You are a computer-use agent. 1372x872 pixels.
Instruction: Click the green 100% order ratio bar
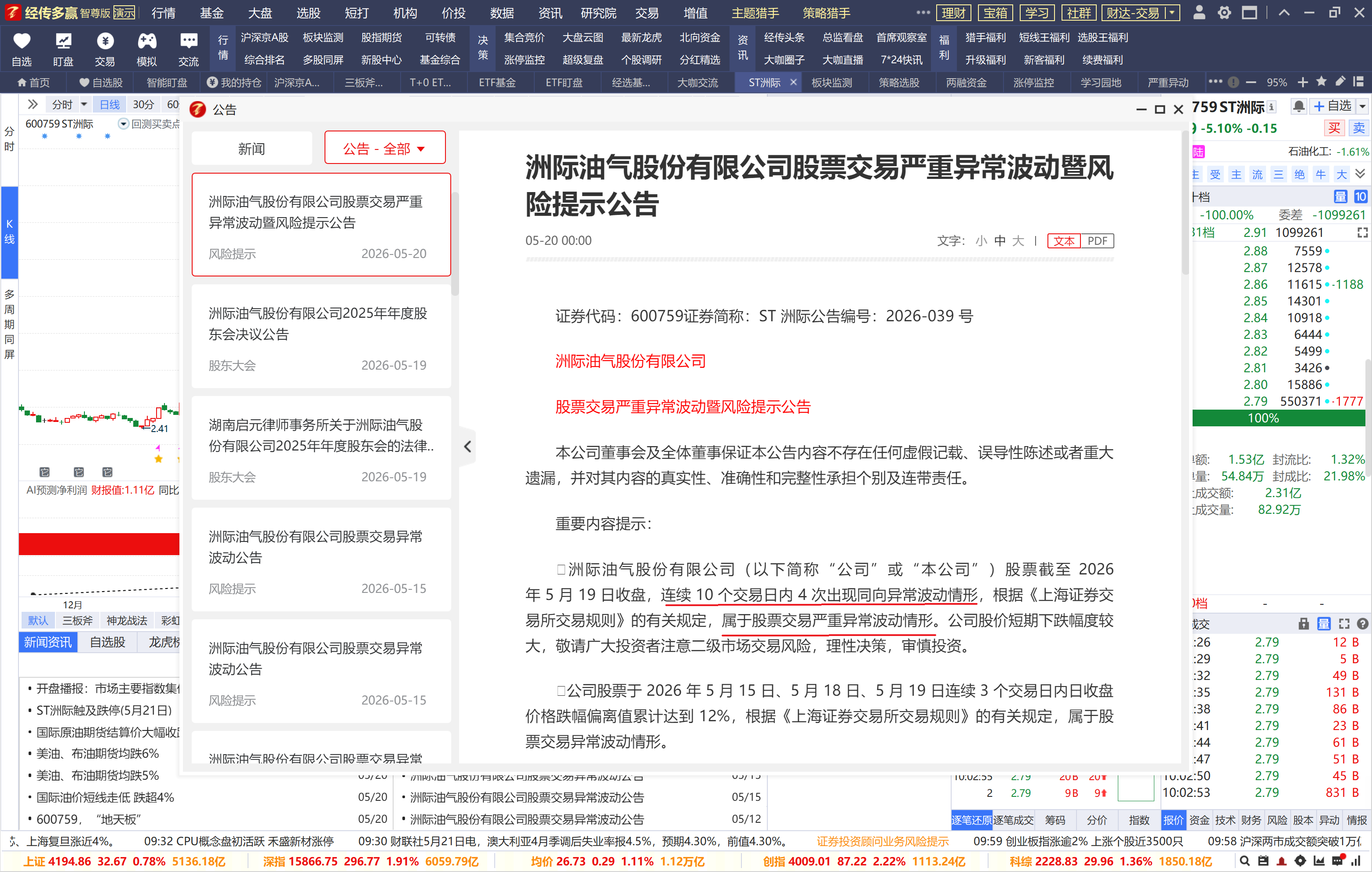click(1278, 418)
